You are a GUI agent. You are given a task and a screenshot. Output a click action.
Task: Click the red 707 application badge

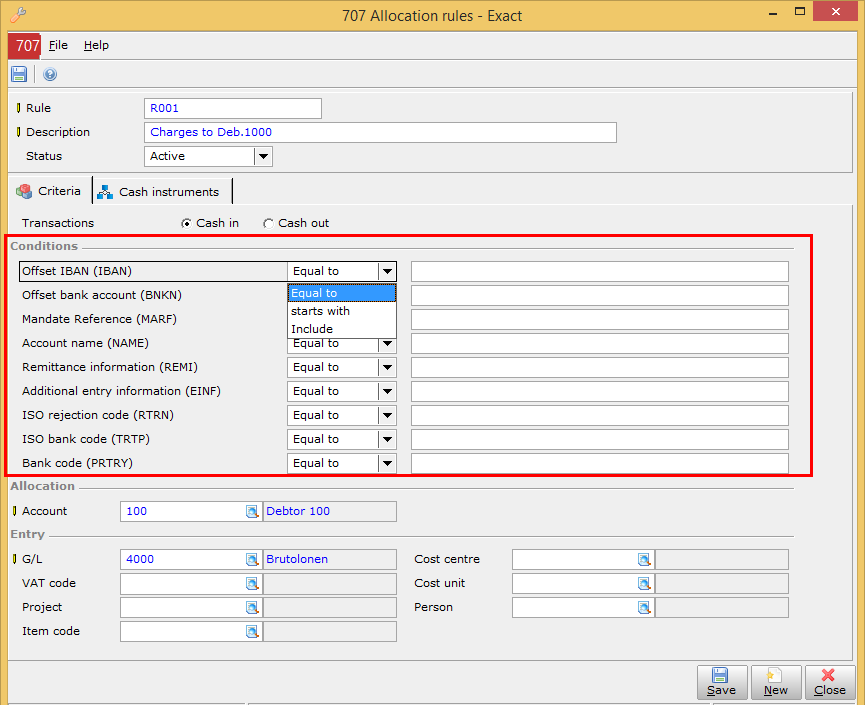coord(24,45)
